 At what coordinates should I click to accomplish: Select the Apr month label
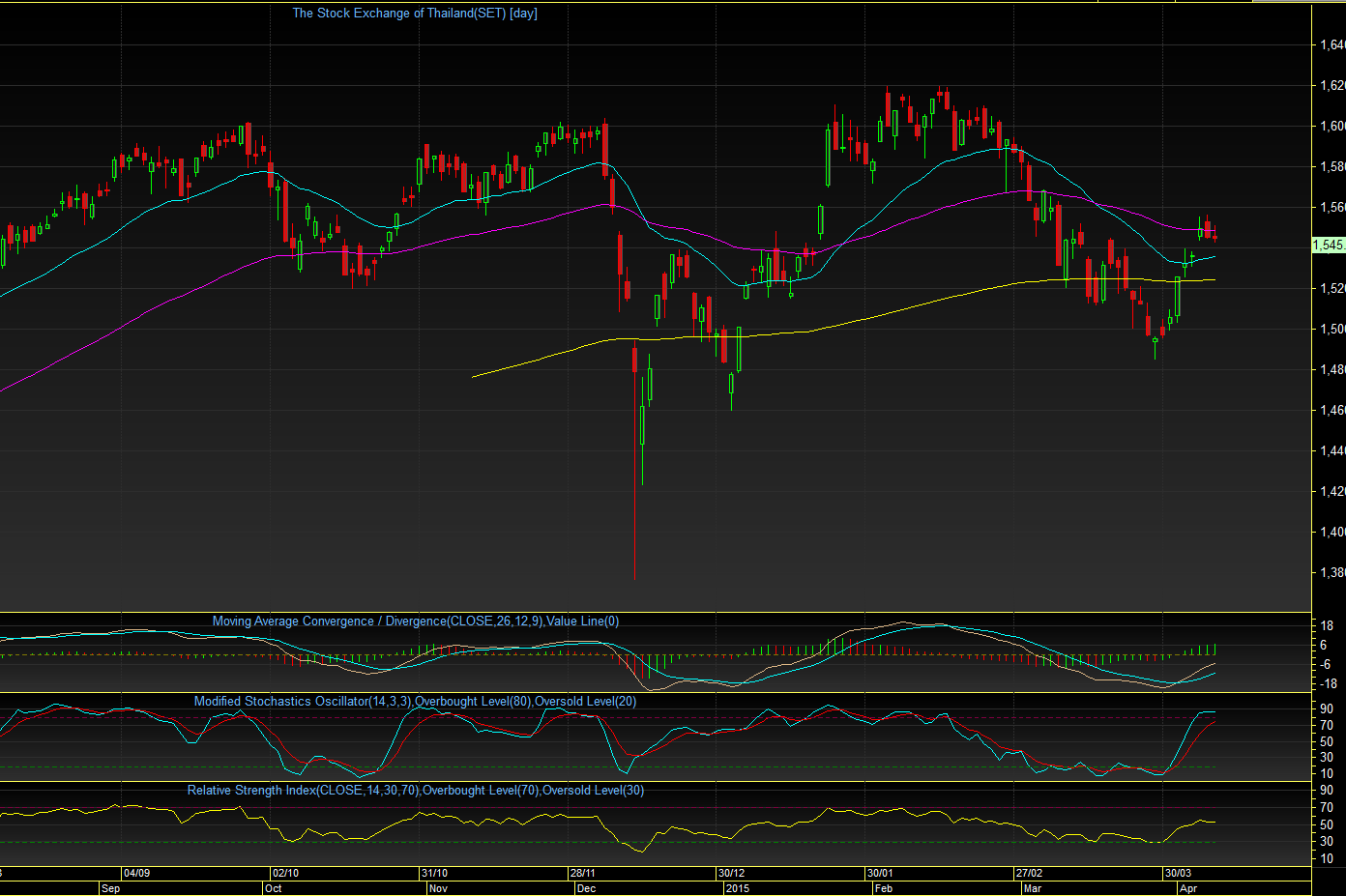[x=1188, y=888]
